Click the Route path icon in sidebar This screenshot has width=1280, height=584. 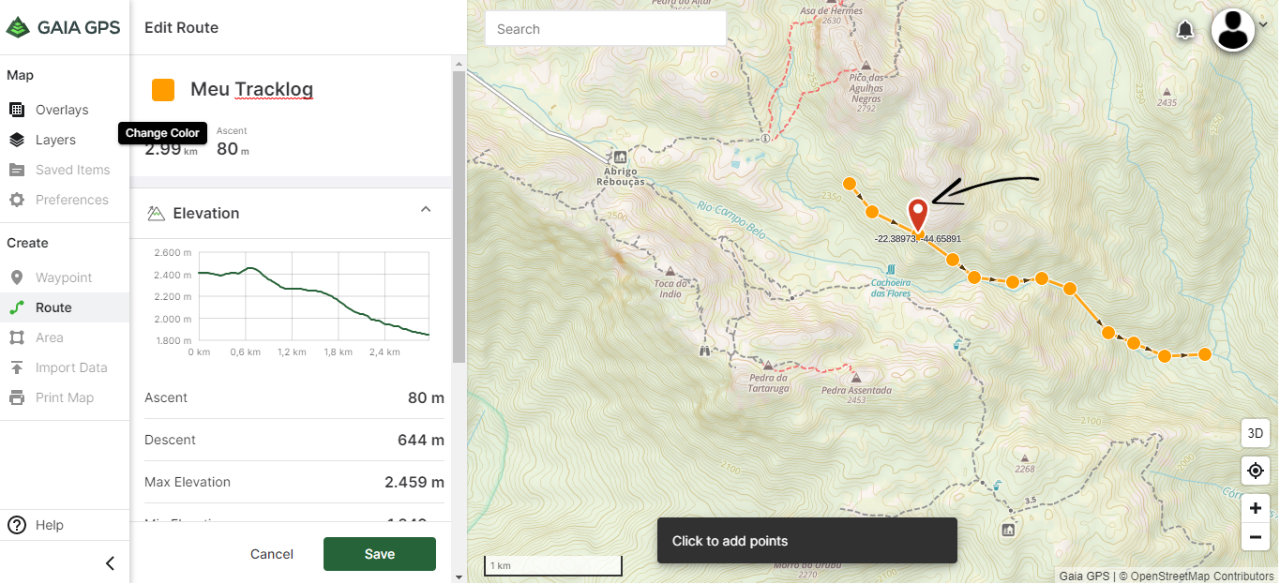click(x=16, y=308)
